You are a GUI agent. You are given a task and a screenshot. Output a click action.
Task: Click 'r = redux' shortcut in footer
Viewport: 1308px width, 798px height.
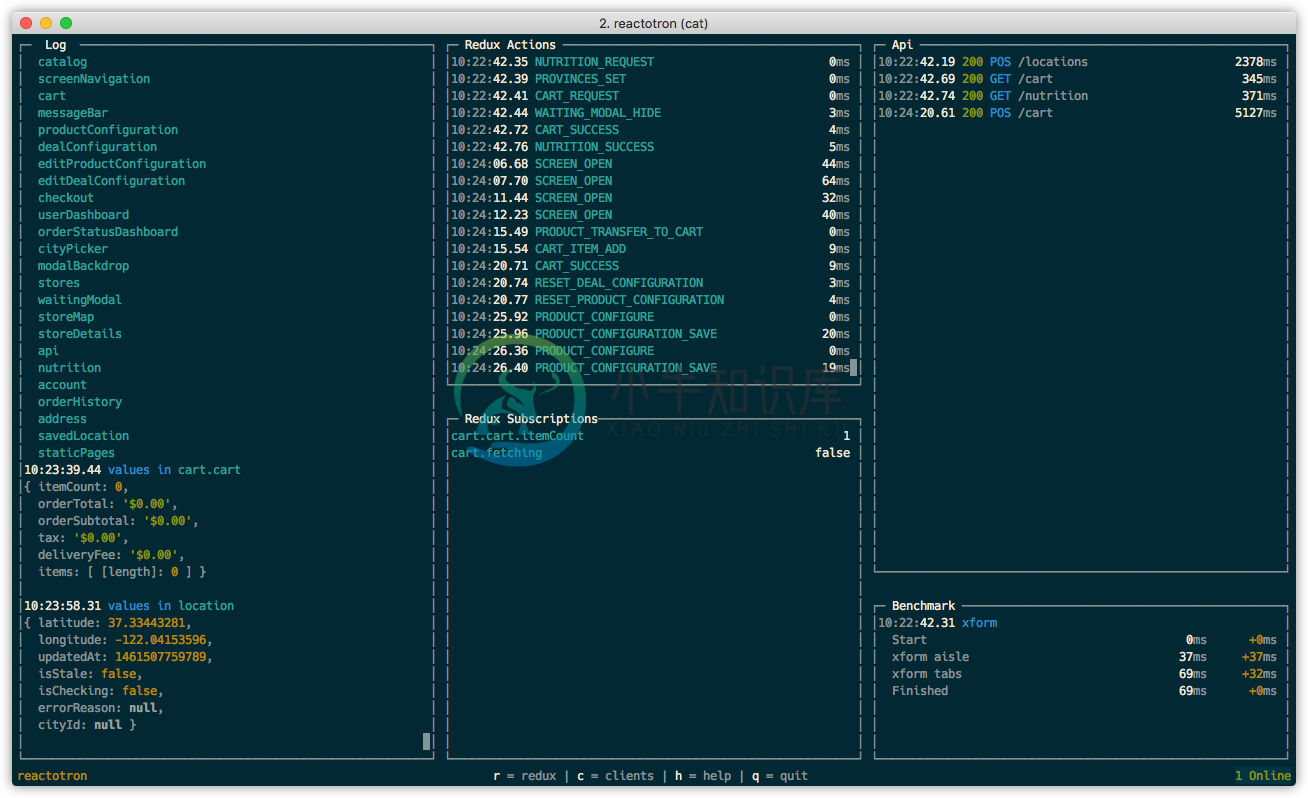tap(524, 776)
